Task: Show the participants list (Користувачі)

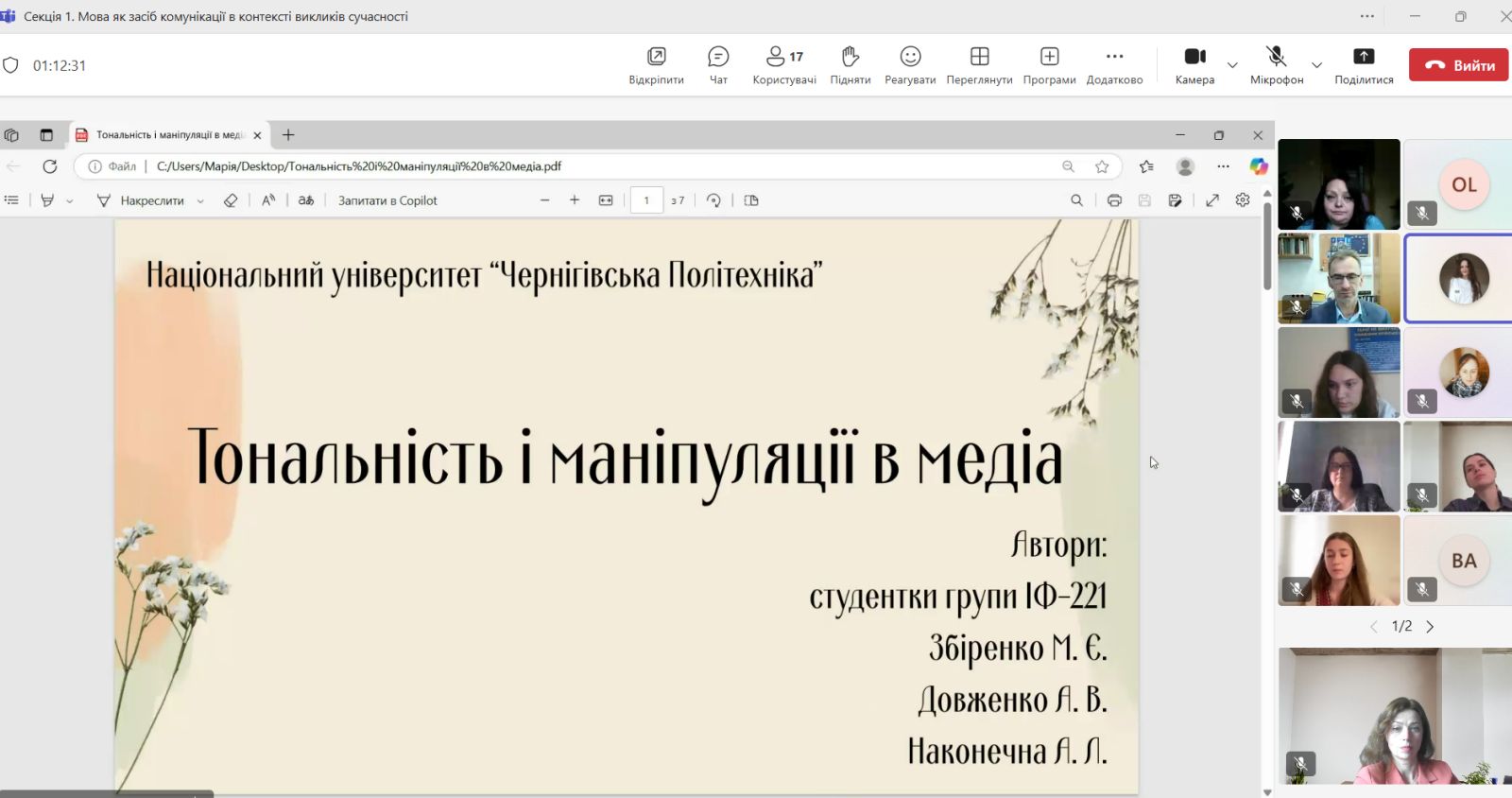Action: tap(783, 65)
